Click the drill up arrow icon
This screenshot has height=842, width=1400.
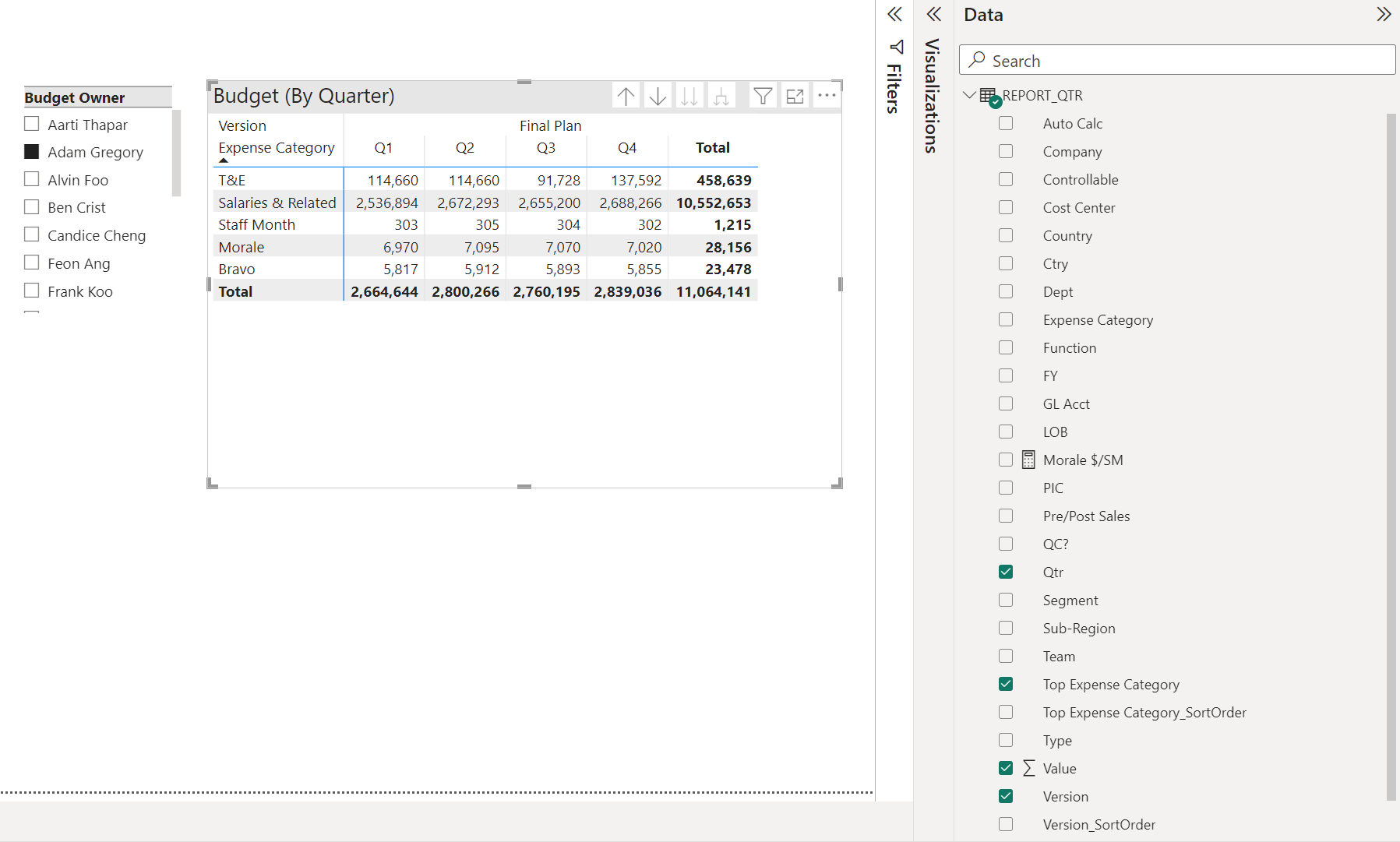coord(626,96)
